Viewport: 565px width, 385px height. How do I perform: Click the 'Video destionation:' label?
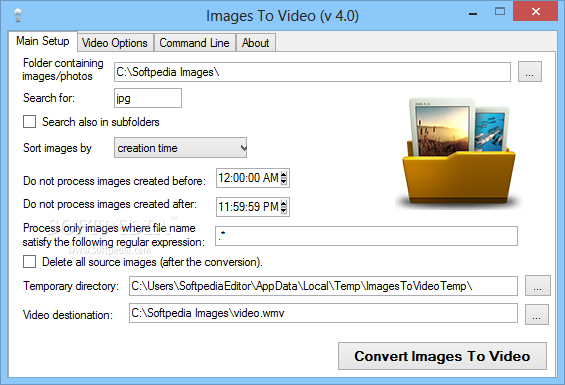tap(68, 315)
